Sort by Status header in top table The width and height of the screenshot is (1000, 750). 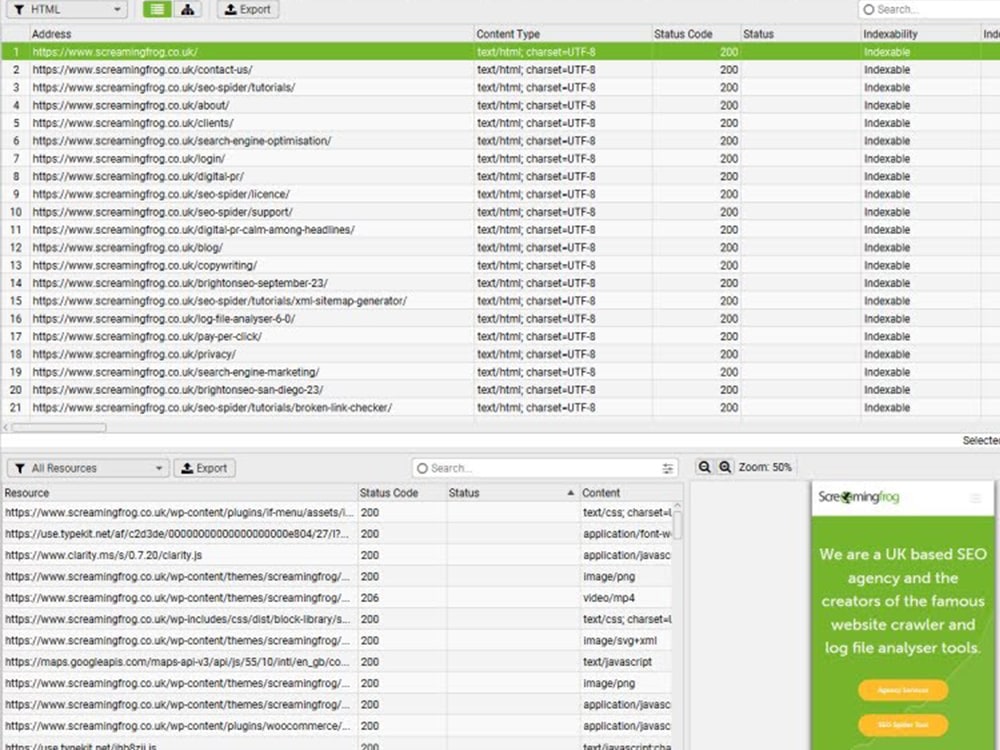coord(800,34)
